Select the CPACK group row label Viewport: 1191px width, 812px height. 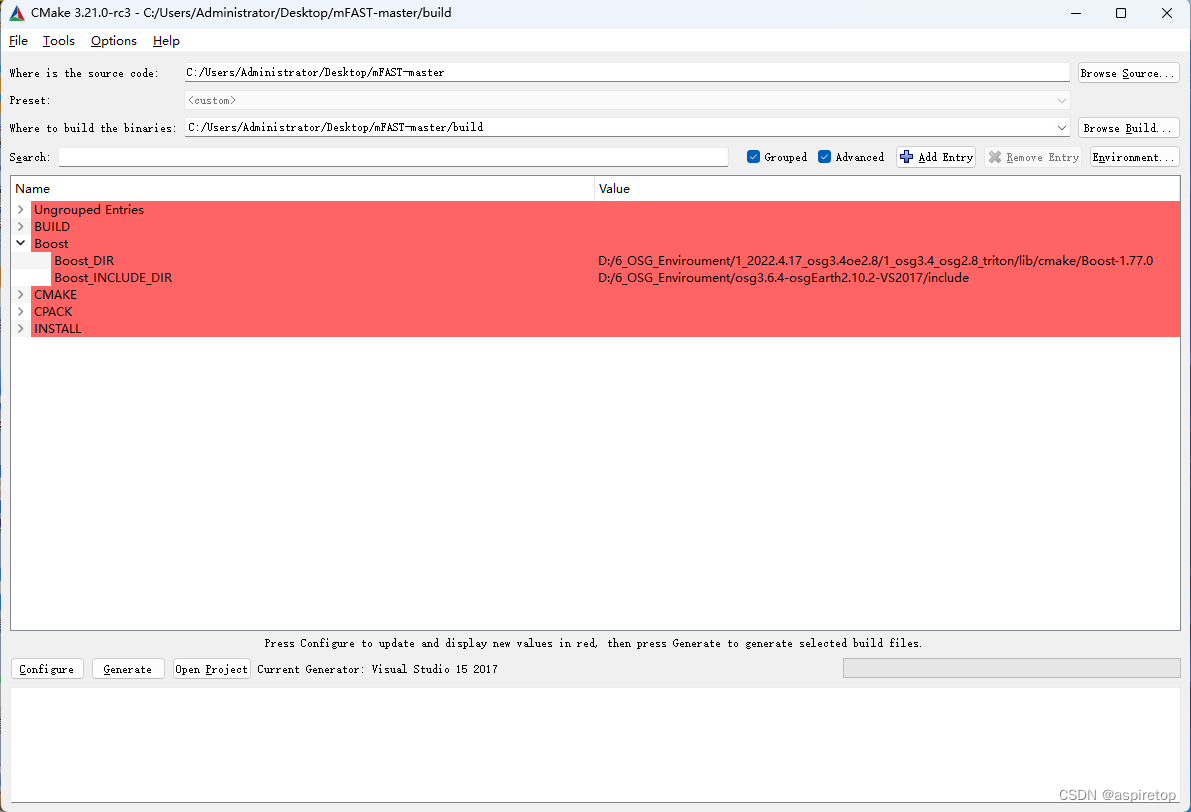(x=53, y=311)
